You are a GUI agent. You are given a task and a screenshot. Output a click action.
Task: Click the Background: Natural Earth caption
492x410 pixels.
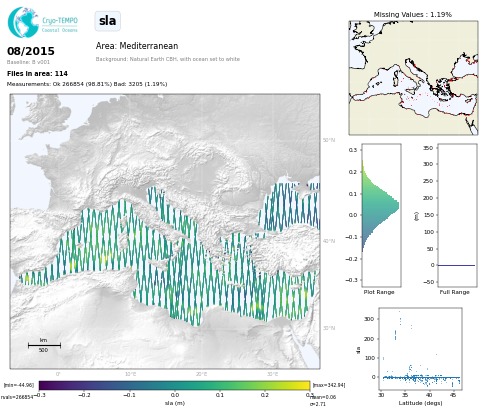(168, 59)
